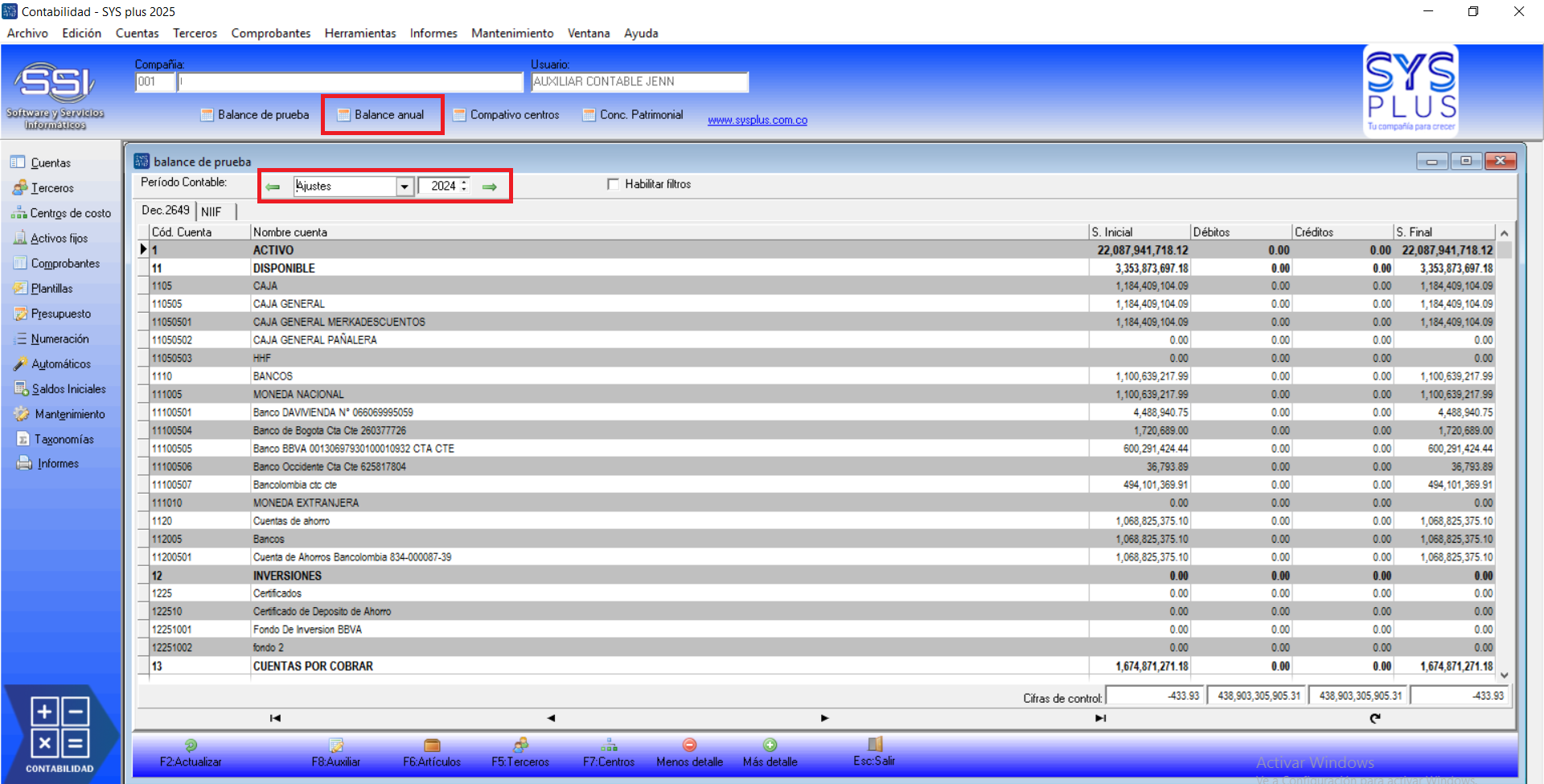Switch to the Dec.2649 tab
Screen dimensions: 1544x784
click(x=166, y=211)
